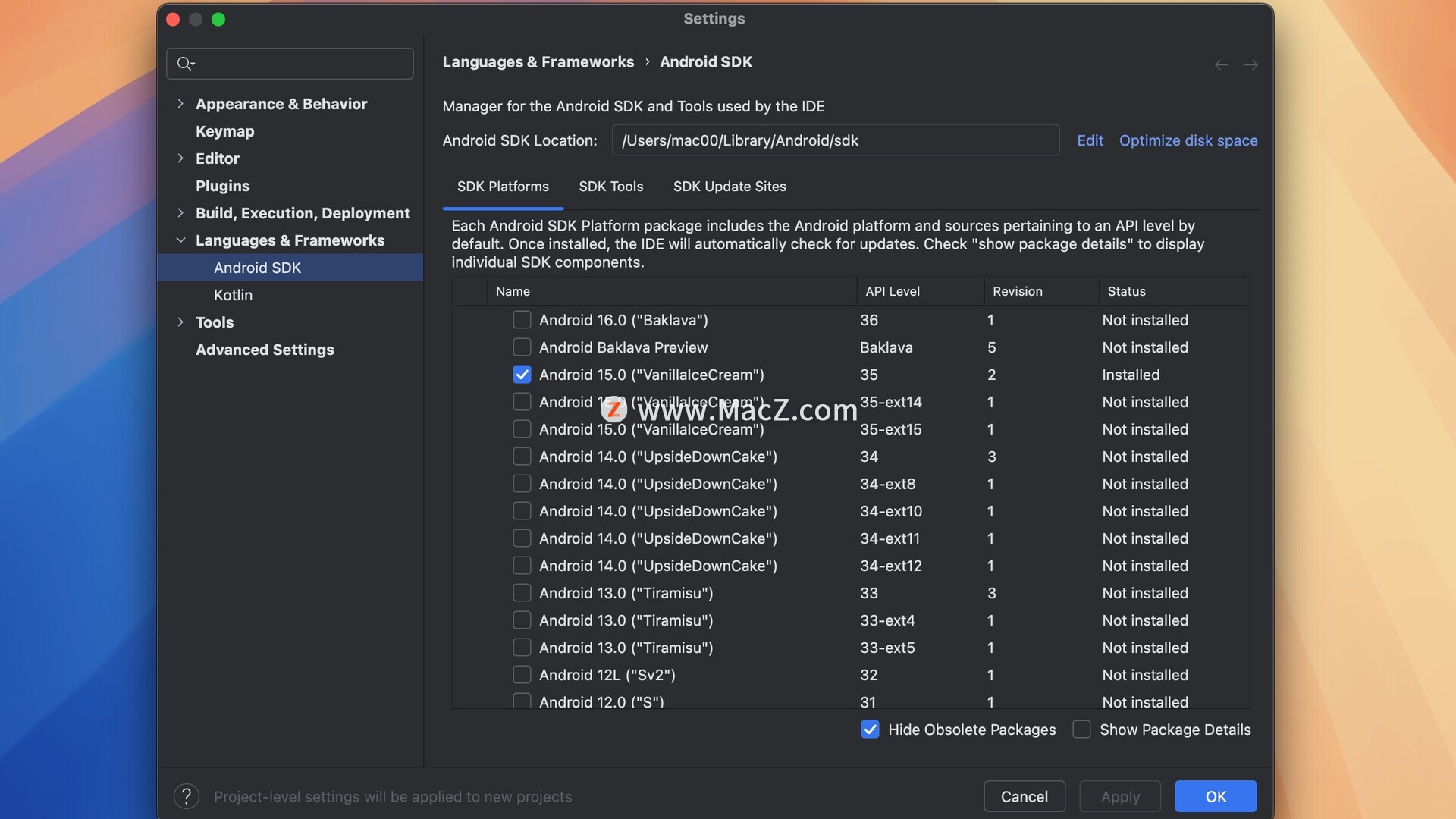The height and width of the screenshot is (819, 1456).
Task: Go back with the left arrow icon
Action: 1221,65
